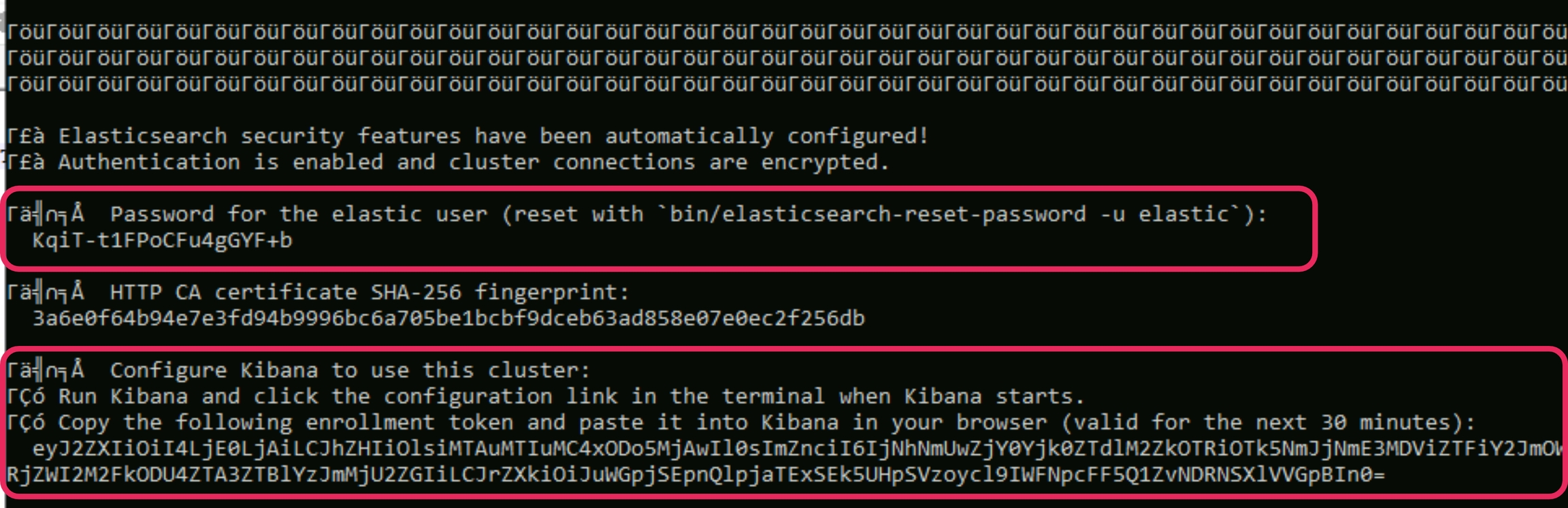
Task: Click "Authentication is enabled and cluster connections" message
Action: (x=474, y=162)
